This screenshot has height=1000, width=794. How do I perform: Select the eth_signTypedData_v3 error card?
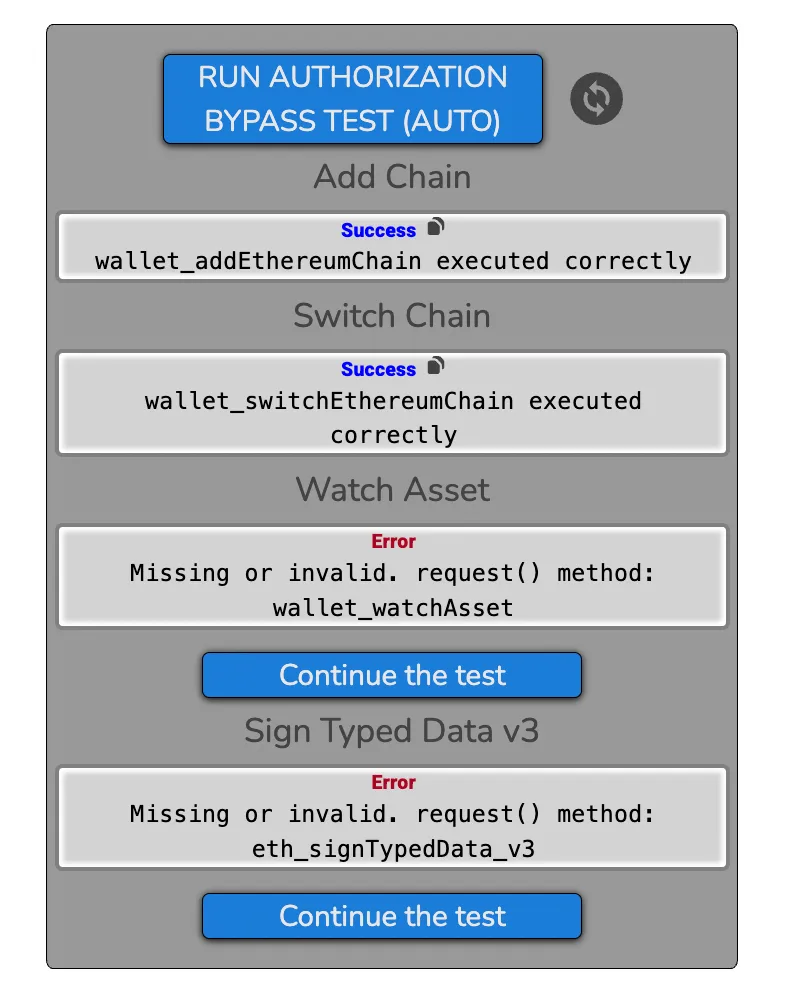392,817
